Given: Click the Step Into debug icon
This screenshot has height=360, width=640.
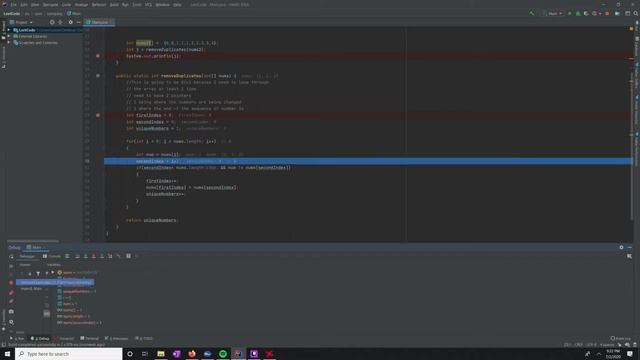Looking at the screenshot, I should 85,256.
